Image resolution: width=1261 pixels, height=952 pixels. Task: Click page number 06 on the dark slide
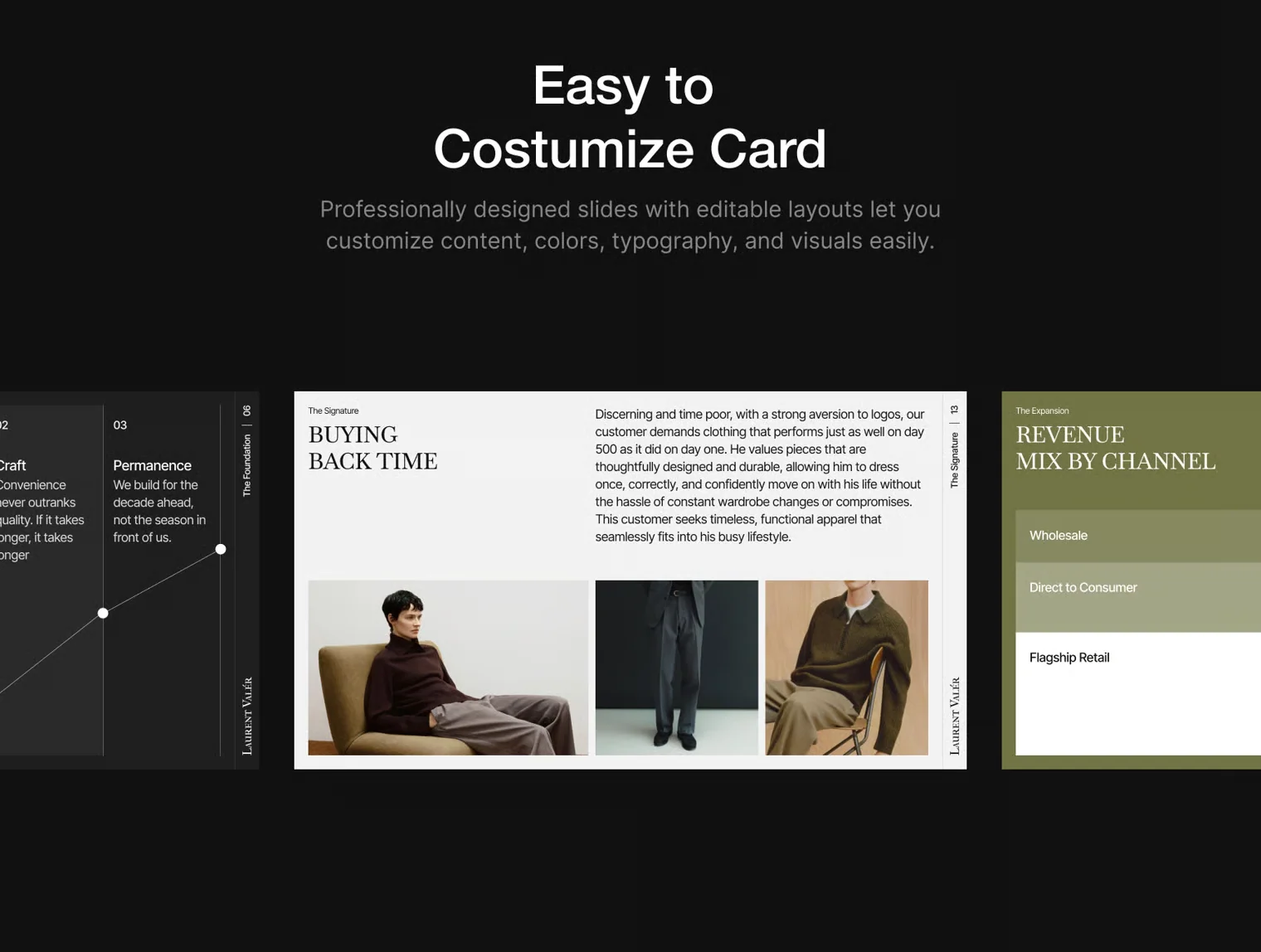[246, 410]
